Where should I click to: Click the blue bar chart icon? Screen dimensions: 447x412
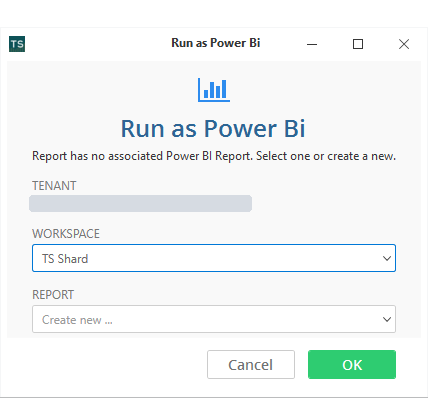[214, 90]
